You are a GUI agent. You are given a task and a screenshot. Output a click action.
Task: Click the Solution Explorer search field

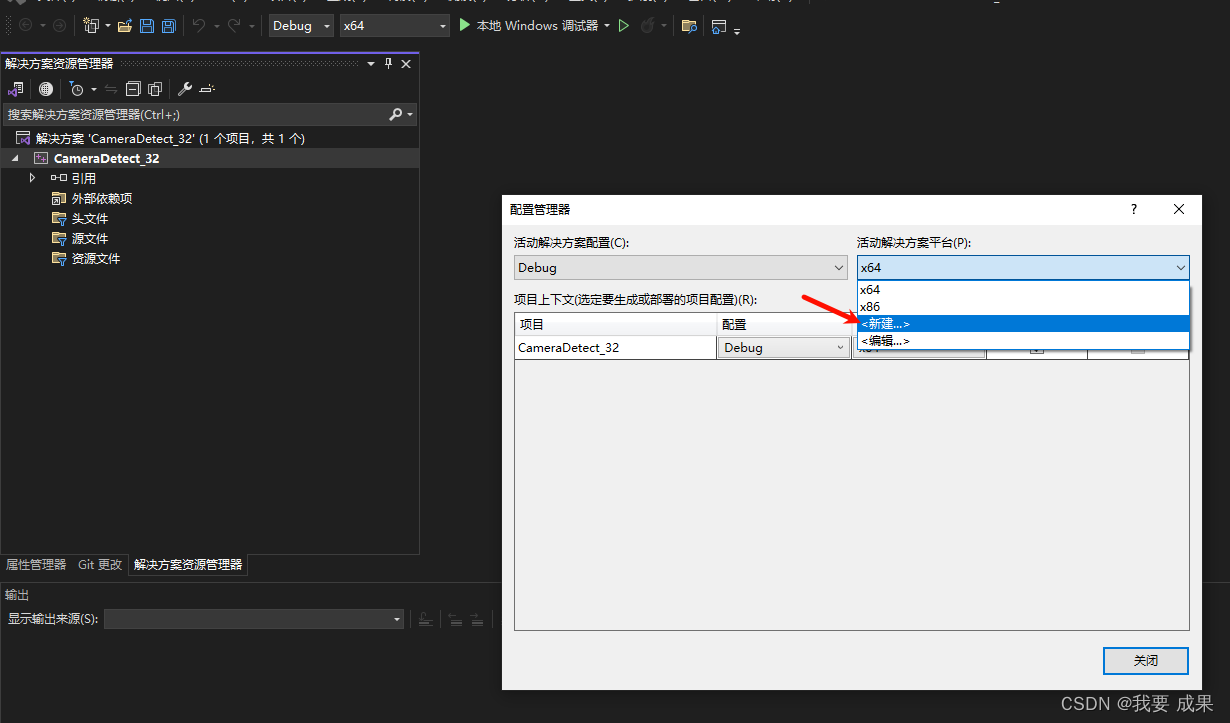point(195,115)
